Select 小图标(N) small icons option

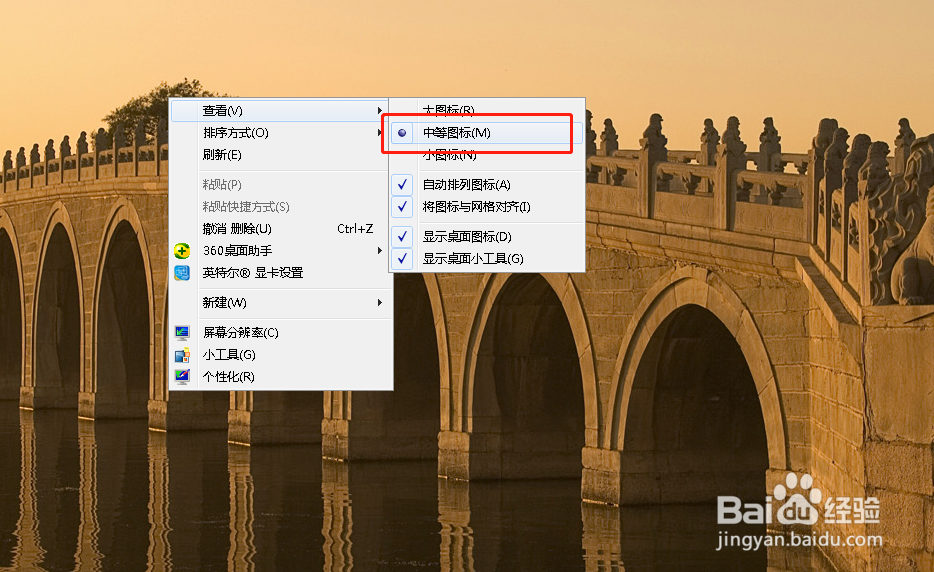click(x=487, y=155)
